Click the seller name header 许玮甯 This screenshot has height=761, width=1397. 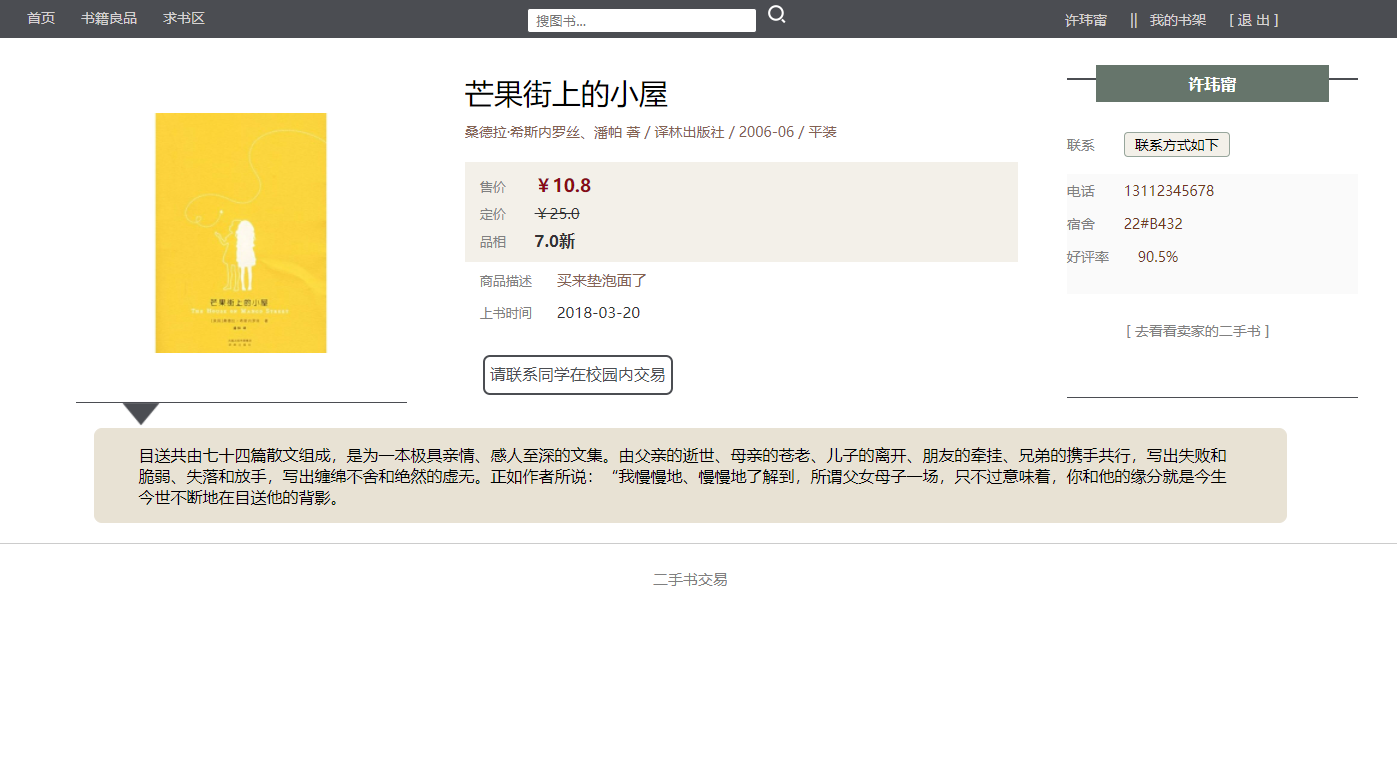[1212, 84]
